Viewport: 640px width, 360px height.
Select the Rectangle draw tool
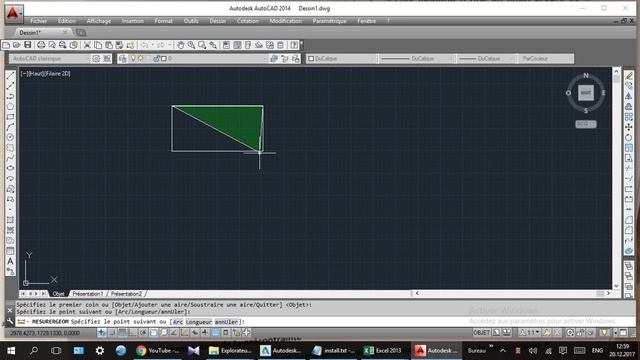(x=11, y=117)
